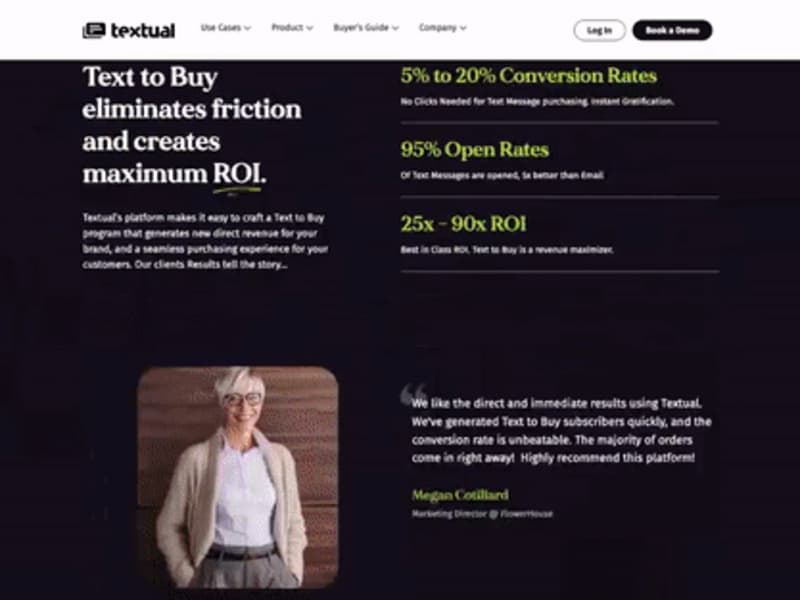Click the 'No Clicks Needed for Text Message purchasing' line
This screenshot has width=800, height=600.
click(537, 102)
